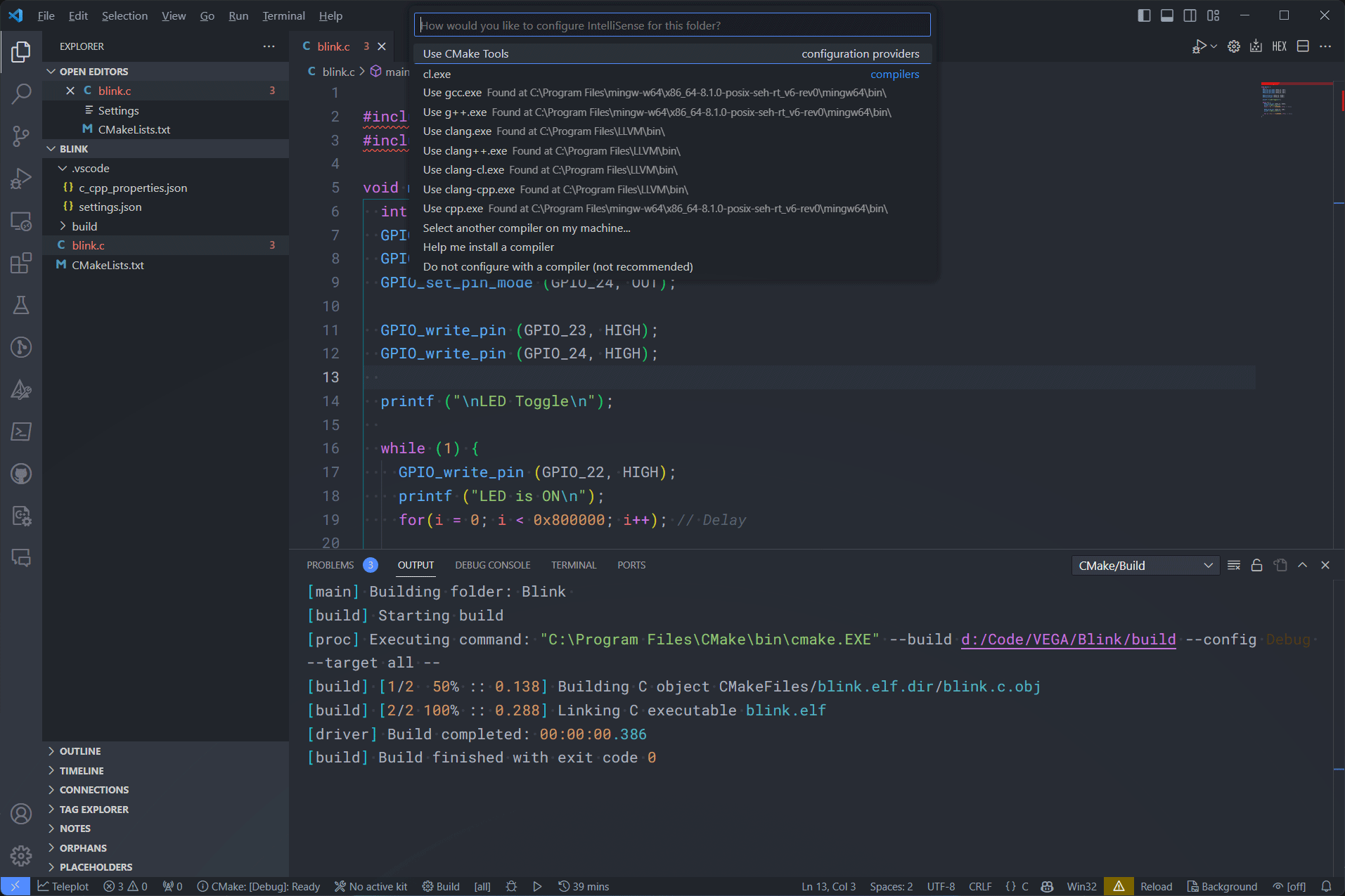Follow the d:/Code/VEGA/Blink/build path link
Viewport: 1345px width, 896px height.
tap(1068, 639)
